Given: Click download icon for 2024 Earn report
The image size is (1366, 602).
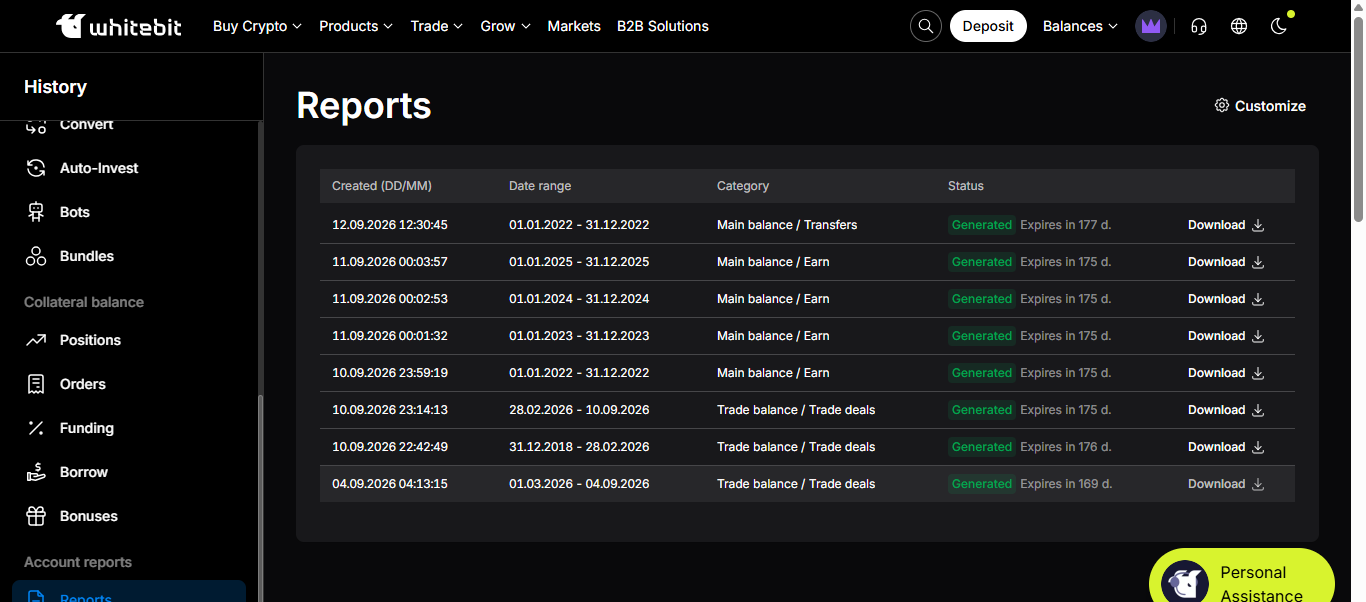Looking at the screenshot, I should point(1258,299).
